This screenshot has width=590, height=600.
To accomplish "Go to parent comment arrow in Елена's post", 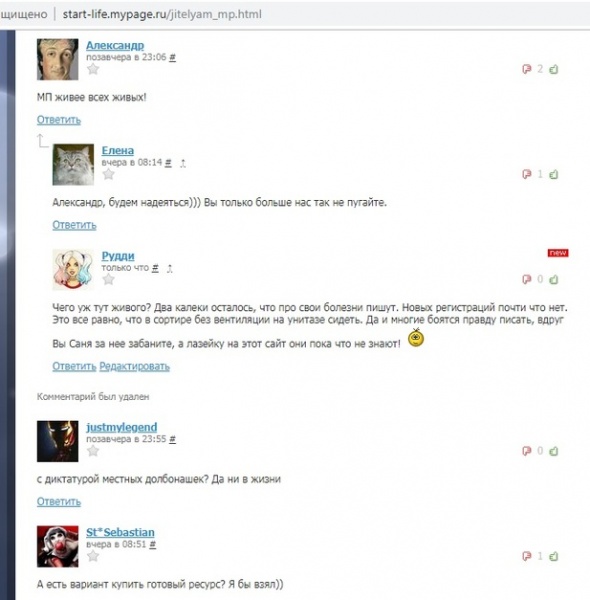I will click(183, 163).
